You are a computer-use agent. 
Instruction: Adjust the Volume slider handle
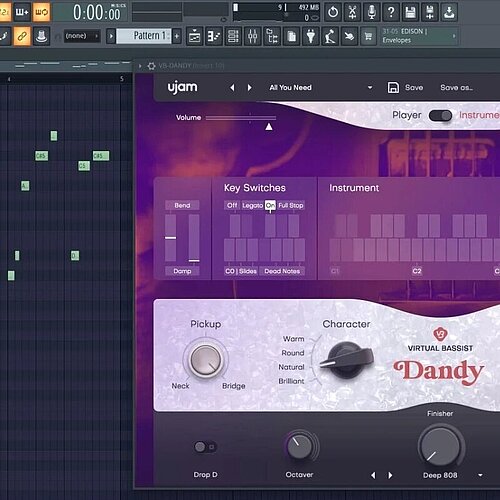[x=269, y=127]
